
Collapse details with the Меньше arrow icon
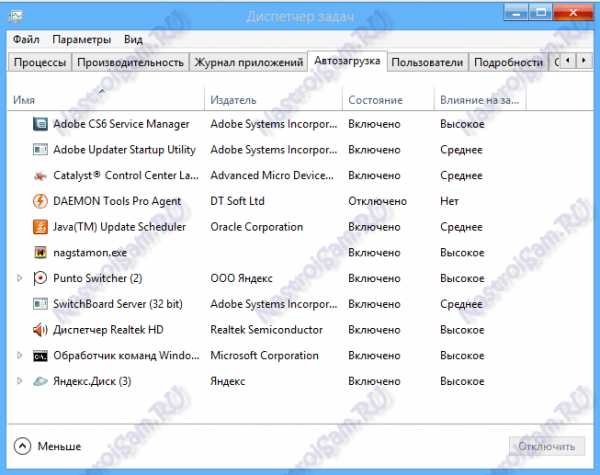(x=22, y=446)
